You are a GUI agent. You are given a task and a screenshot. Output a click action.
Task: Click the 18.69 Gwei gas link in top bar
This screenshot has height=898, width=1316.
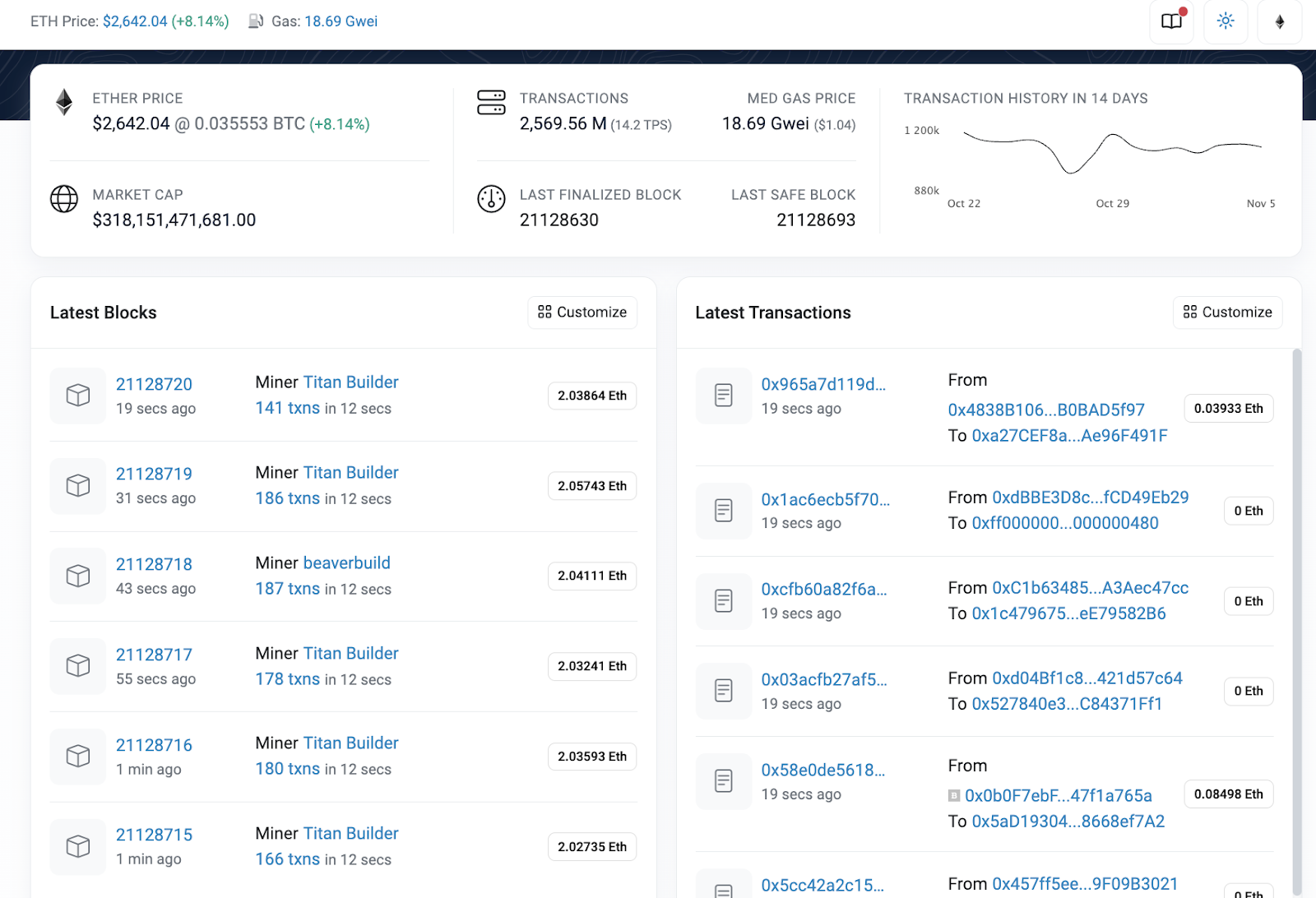point(341,21)
